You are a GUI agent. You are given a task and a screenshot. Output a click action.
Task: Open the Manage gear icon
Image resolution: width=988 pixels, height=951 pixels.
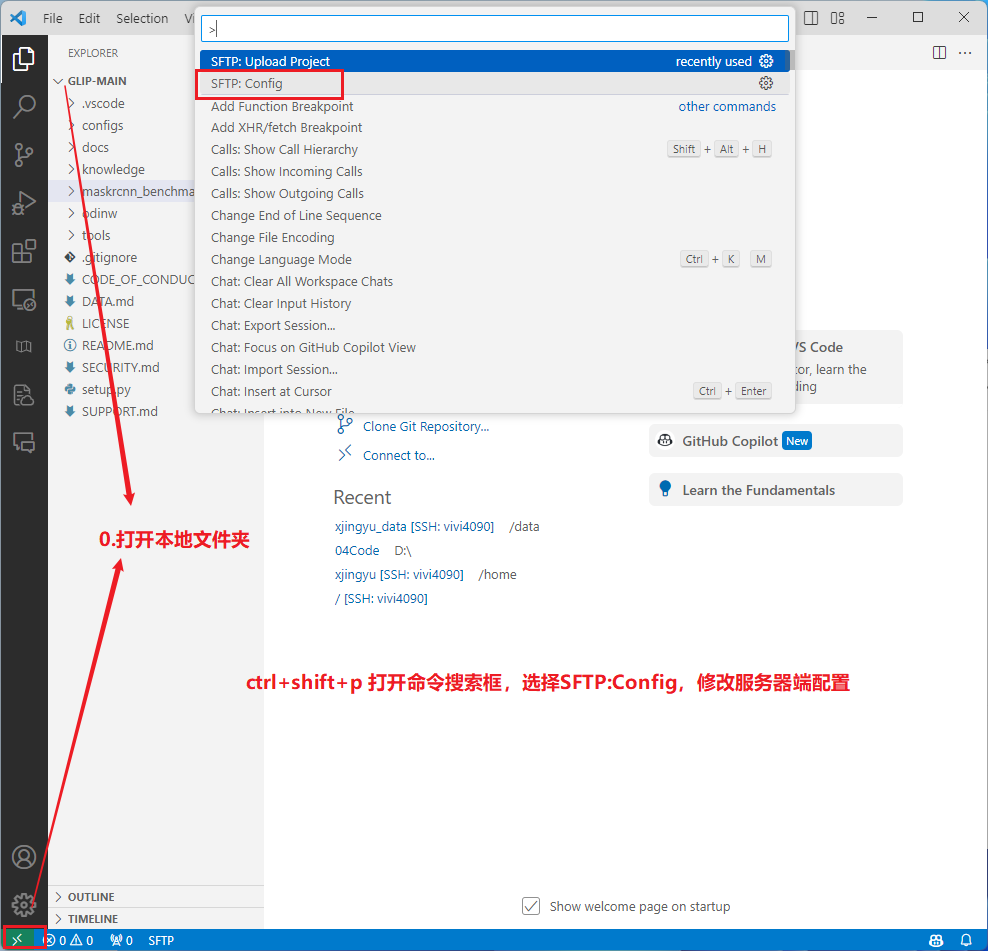pyautogui.click(x=23, y=905)
